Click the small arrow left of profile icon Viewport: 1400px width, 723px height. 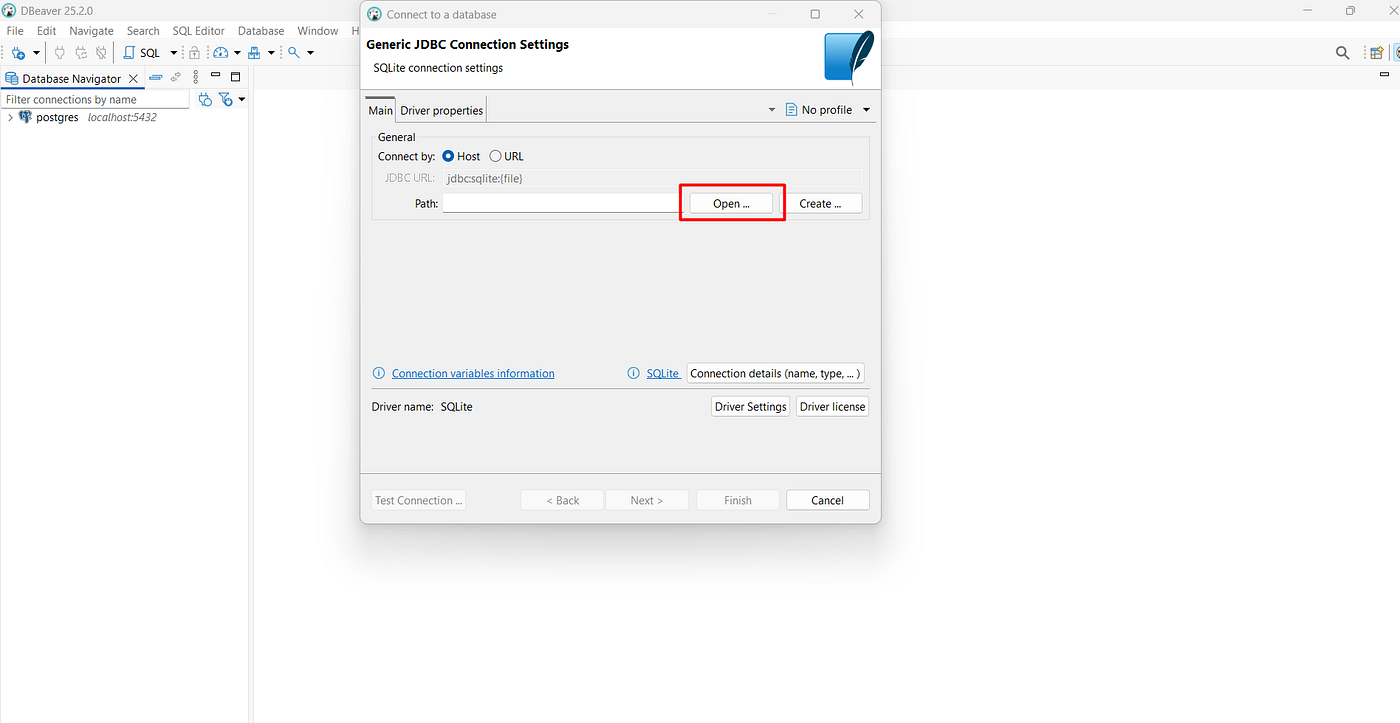[x=771, y=110]
